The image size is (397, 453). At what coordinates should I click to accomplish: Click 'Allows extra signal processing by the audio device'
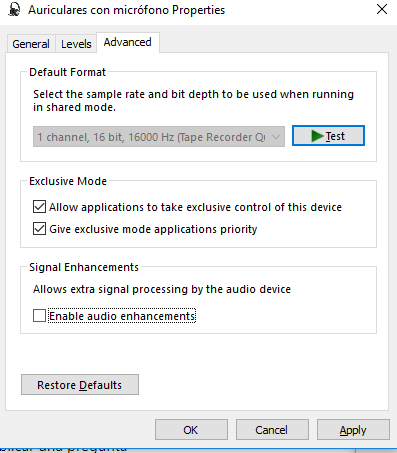click(162, 289)
